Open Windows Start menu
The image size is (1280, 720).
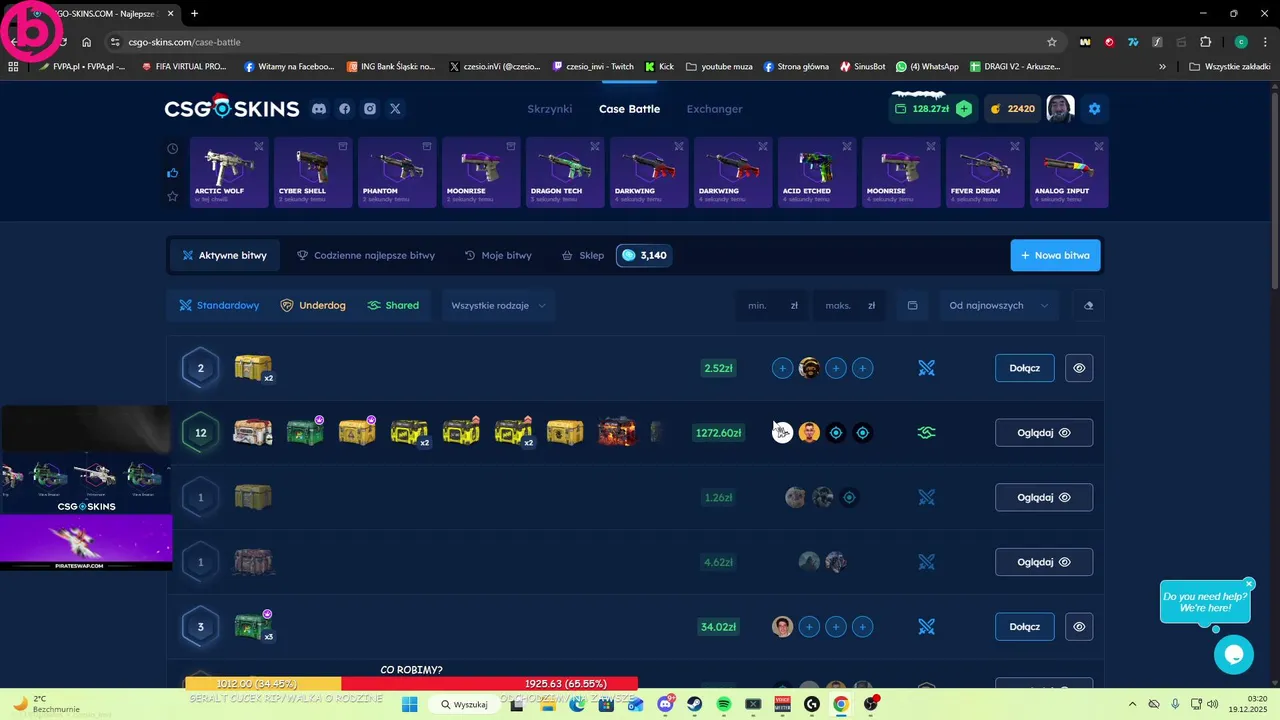[410, 704]
